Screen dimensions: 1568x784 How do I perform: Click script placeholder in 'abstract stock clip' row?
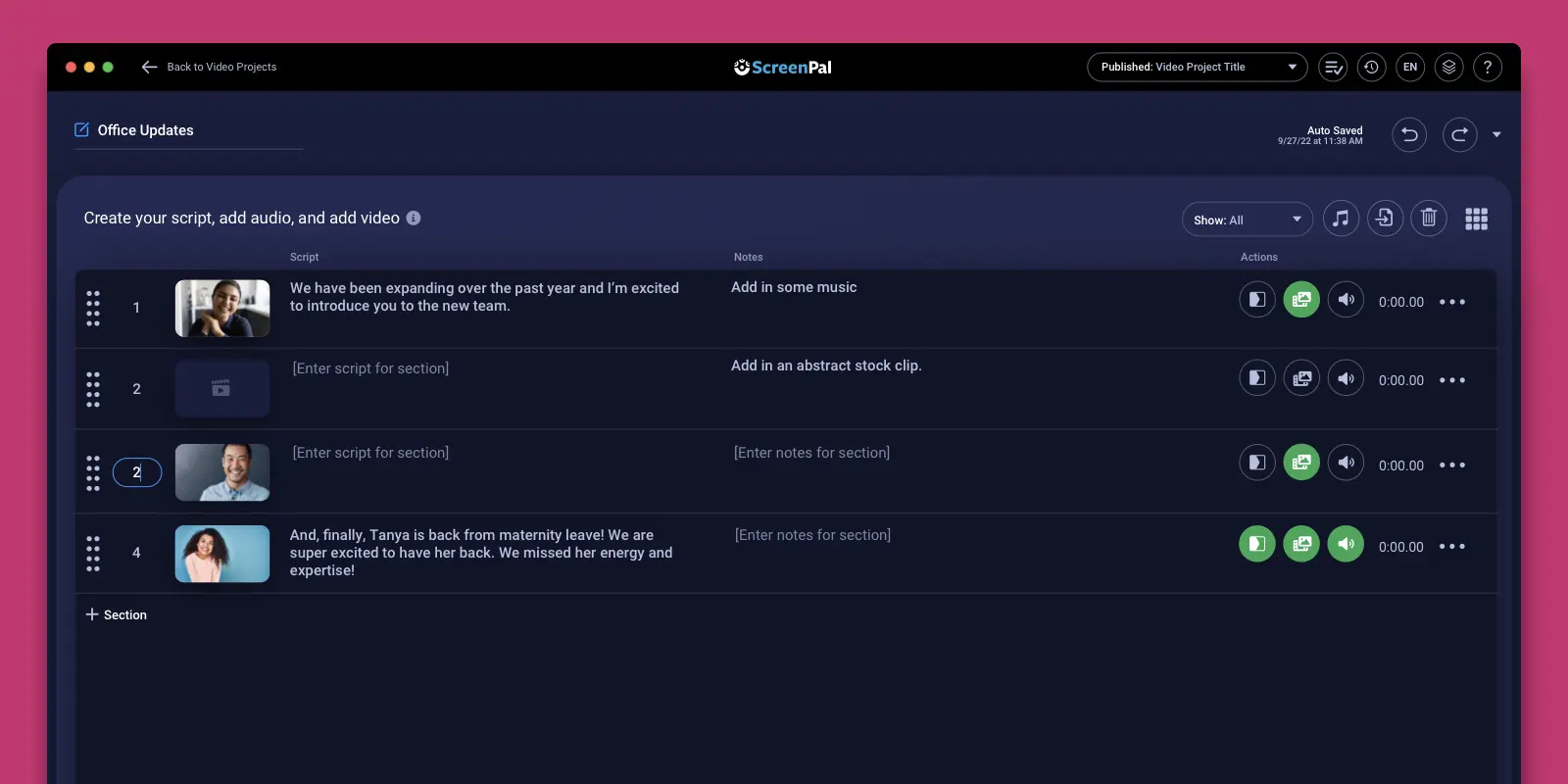tap(370, 368)
